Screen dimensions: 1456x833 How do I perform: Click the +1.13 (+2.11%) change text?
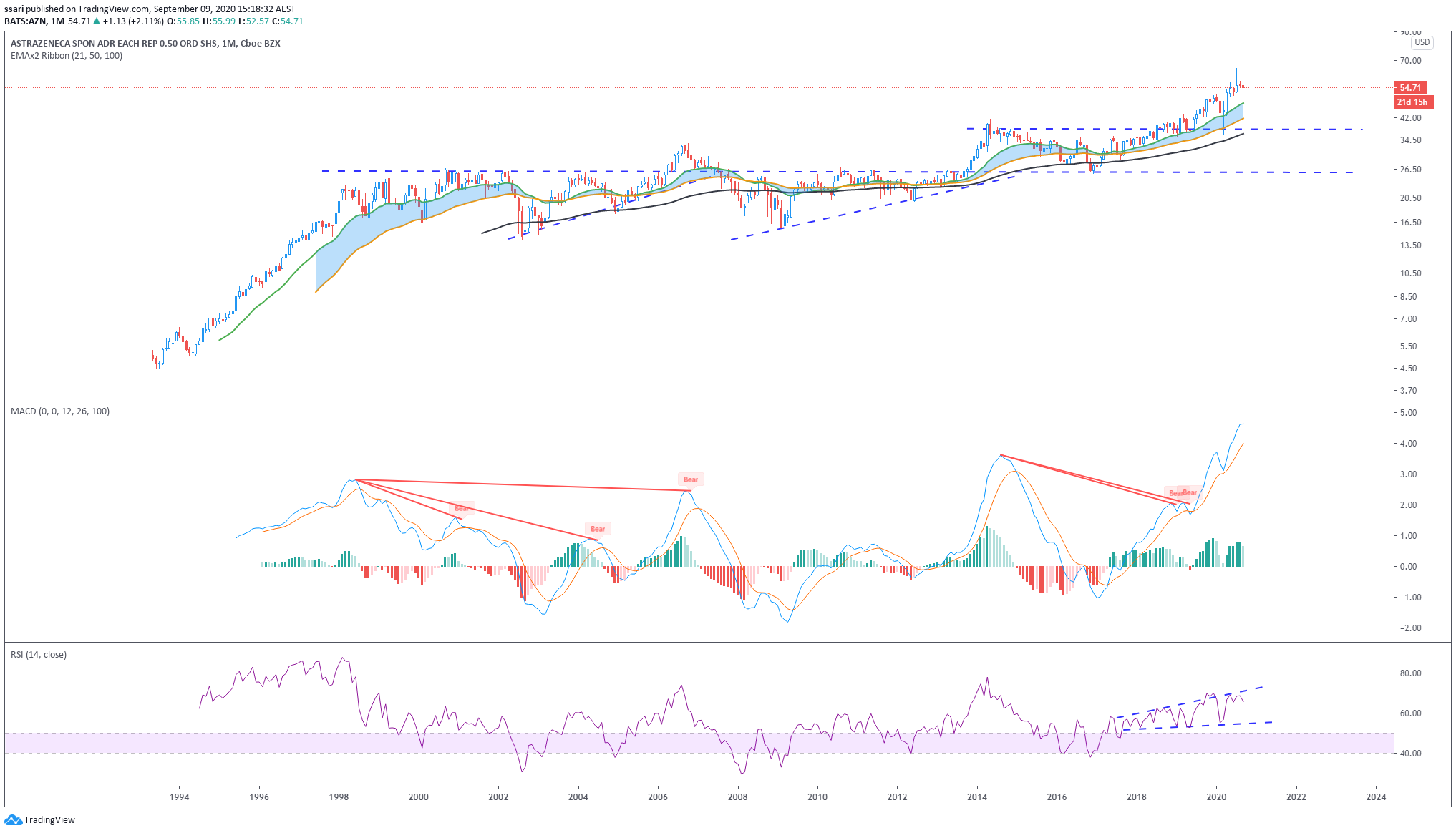(134, 21)
